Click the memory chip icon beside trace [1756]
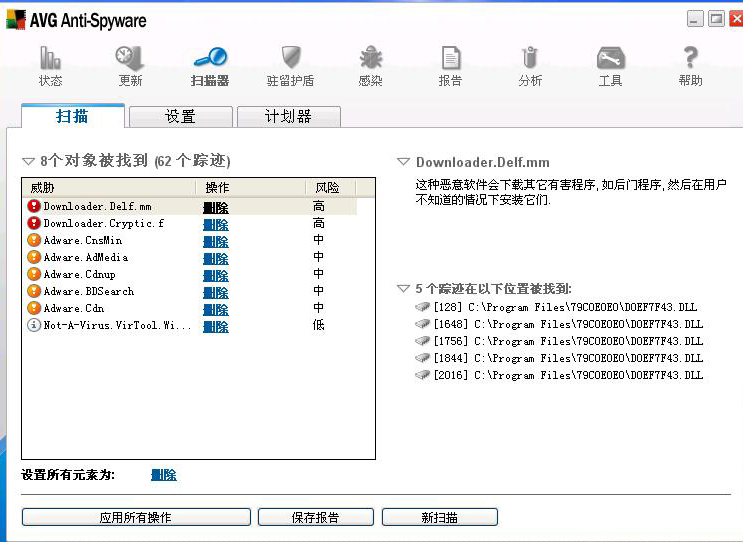Image resolution: width=743 pixels, height=542 pixels. click(422, 341)
